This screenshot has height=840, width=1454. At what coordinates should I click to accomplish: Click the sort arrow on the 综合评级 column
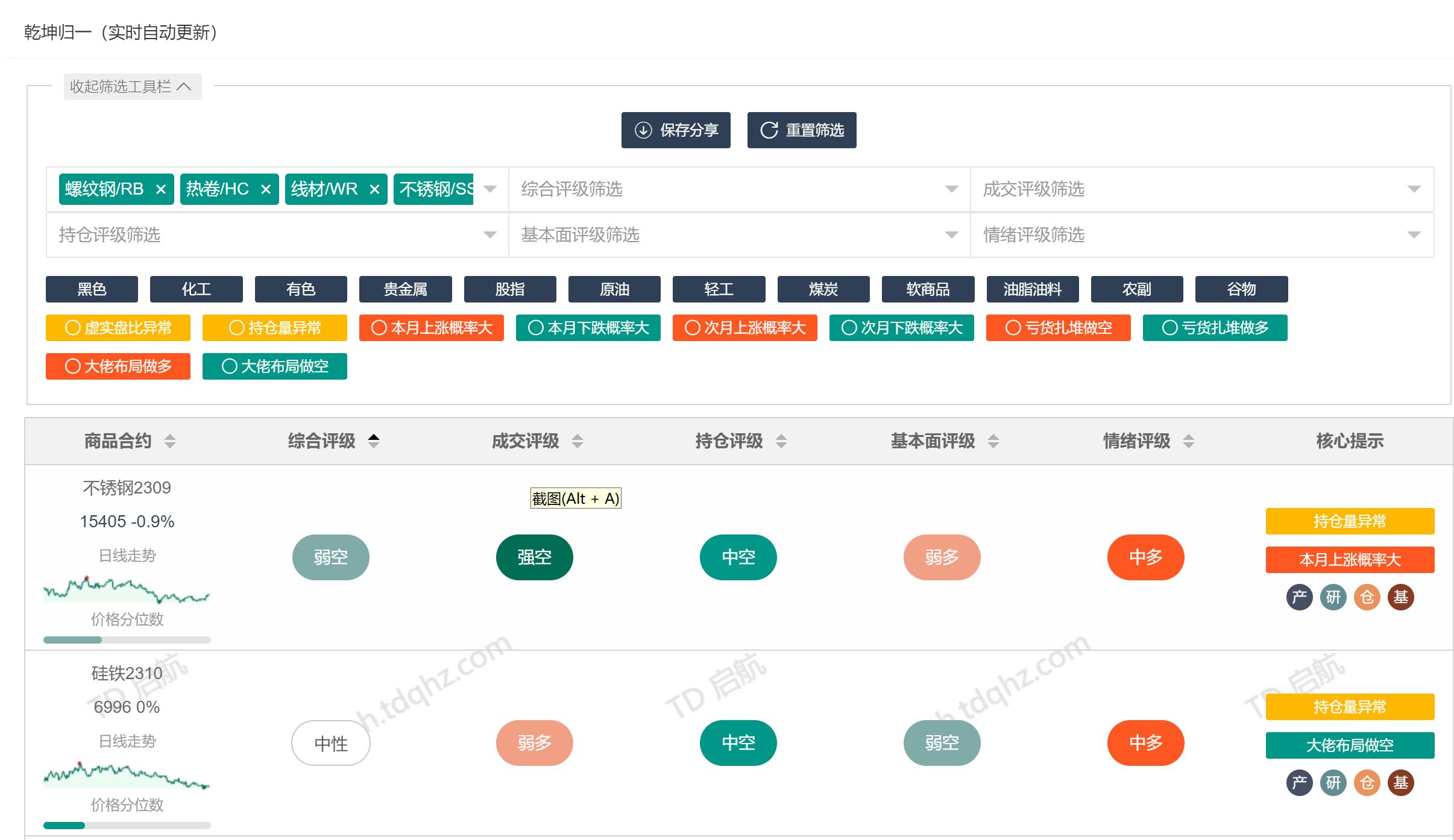point(374,440)
